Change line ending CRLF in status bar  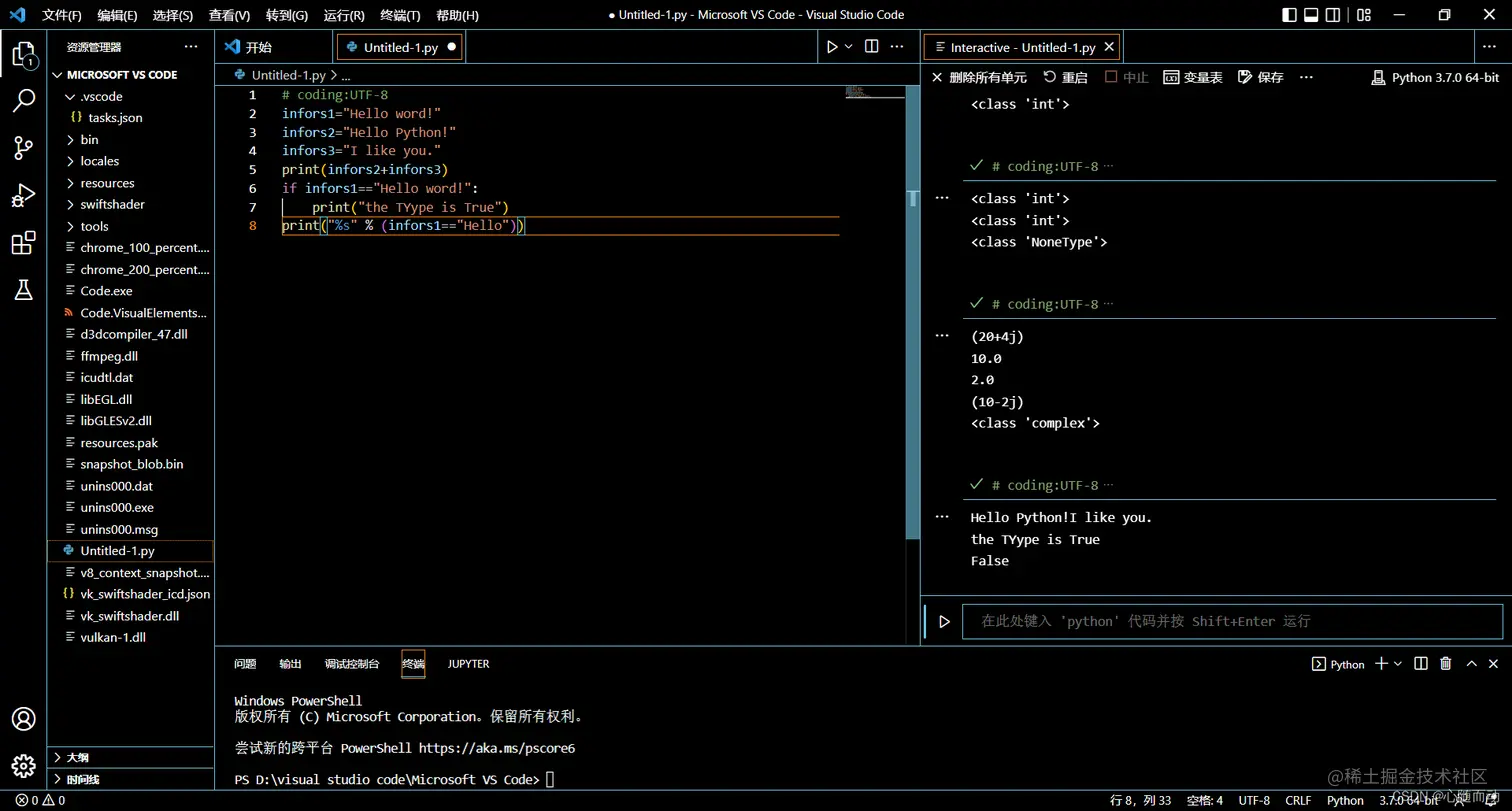tap(1298, 800)
